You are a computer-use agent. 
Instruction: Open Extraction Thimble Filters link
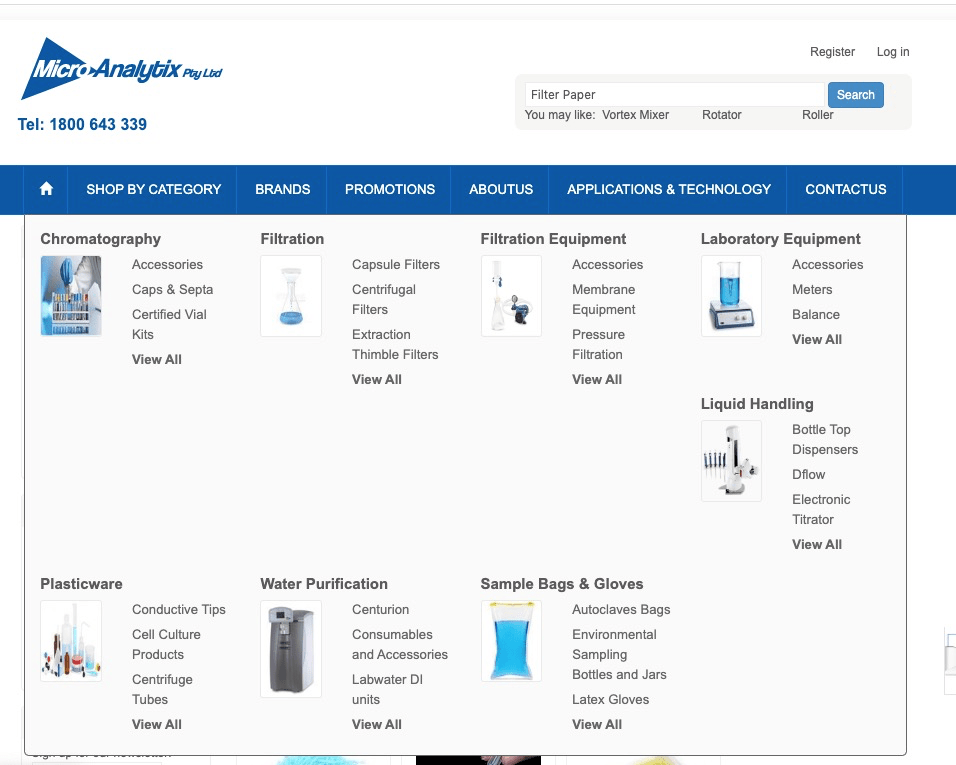395,344
